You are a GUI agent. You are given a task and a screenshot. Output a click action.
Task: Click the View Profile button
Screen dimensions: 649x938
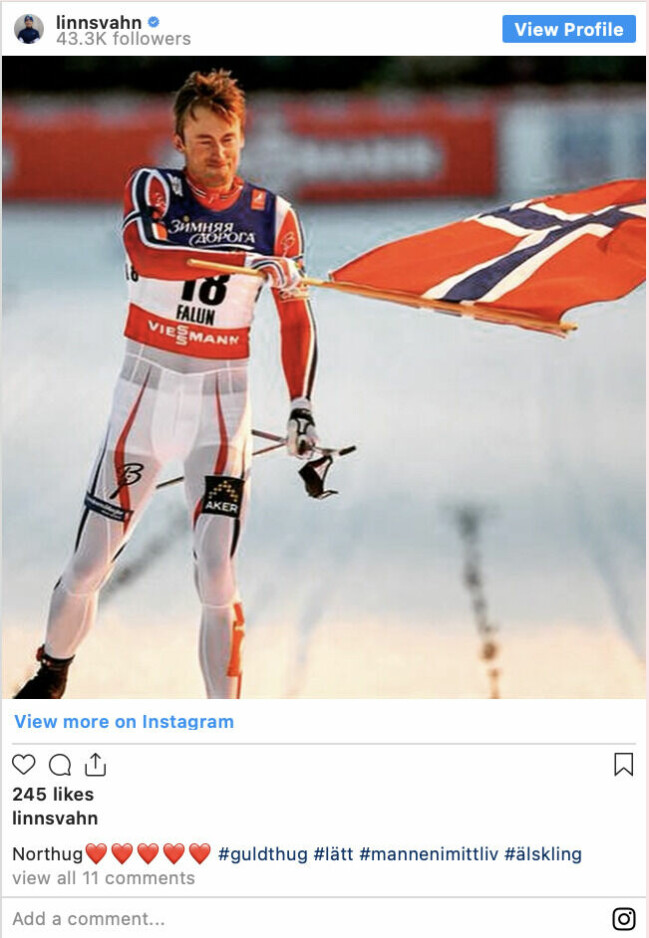coord(569,29)
